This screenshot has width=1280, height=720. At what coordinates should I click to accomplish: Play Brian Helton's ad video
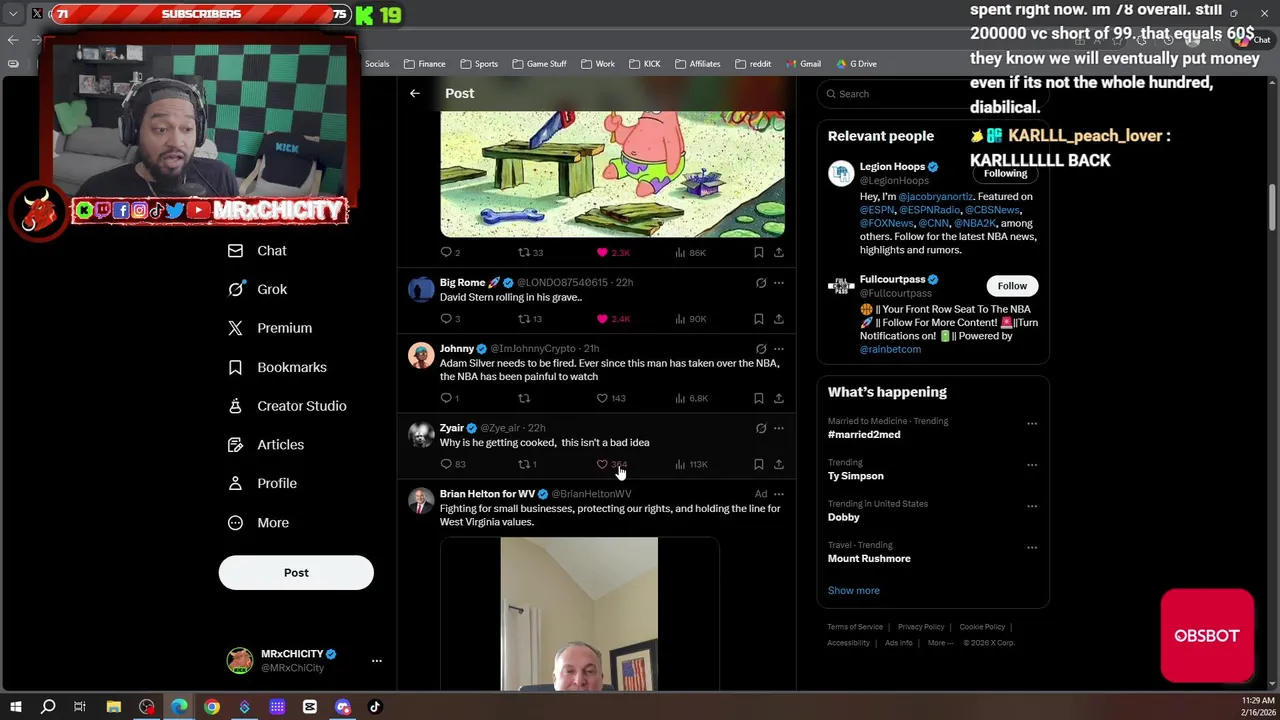tap(579, 614)
